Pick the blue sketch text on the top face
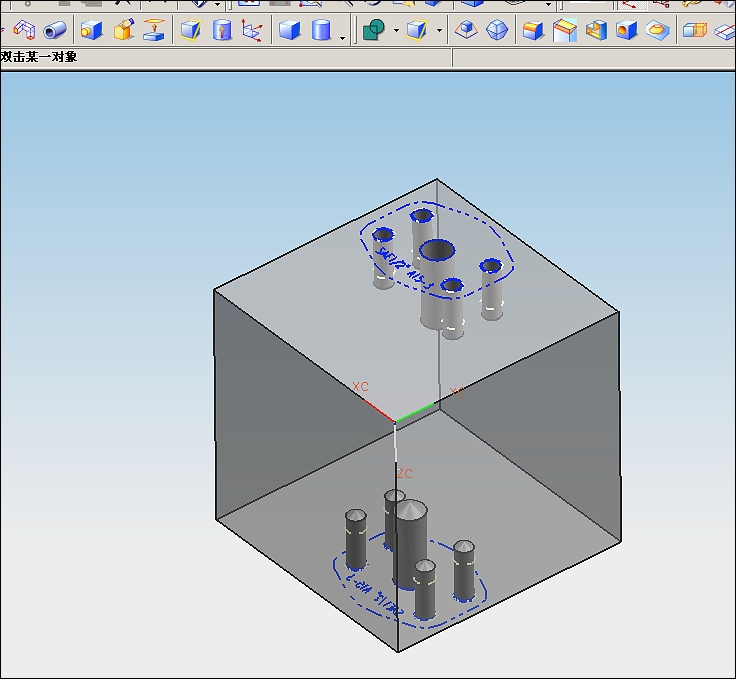The height and width of the screenshot is (679, 736). [405, 269]
